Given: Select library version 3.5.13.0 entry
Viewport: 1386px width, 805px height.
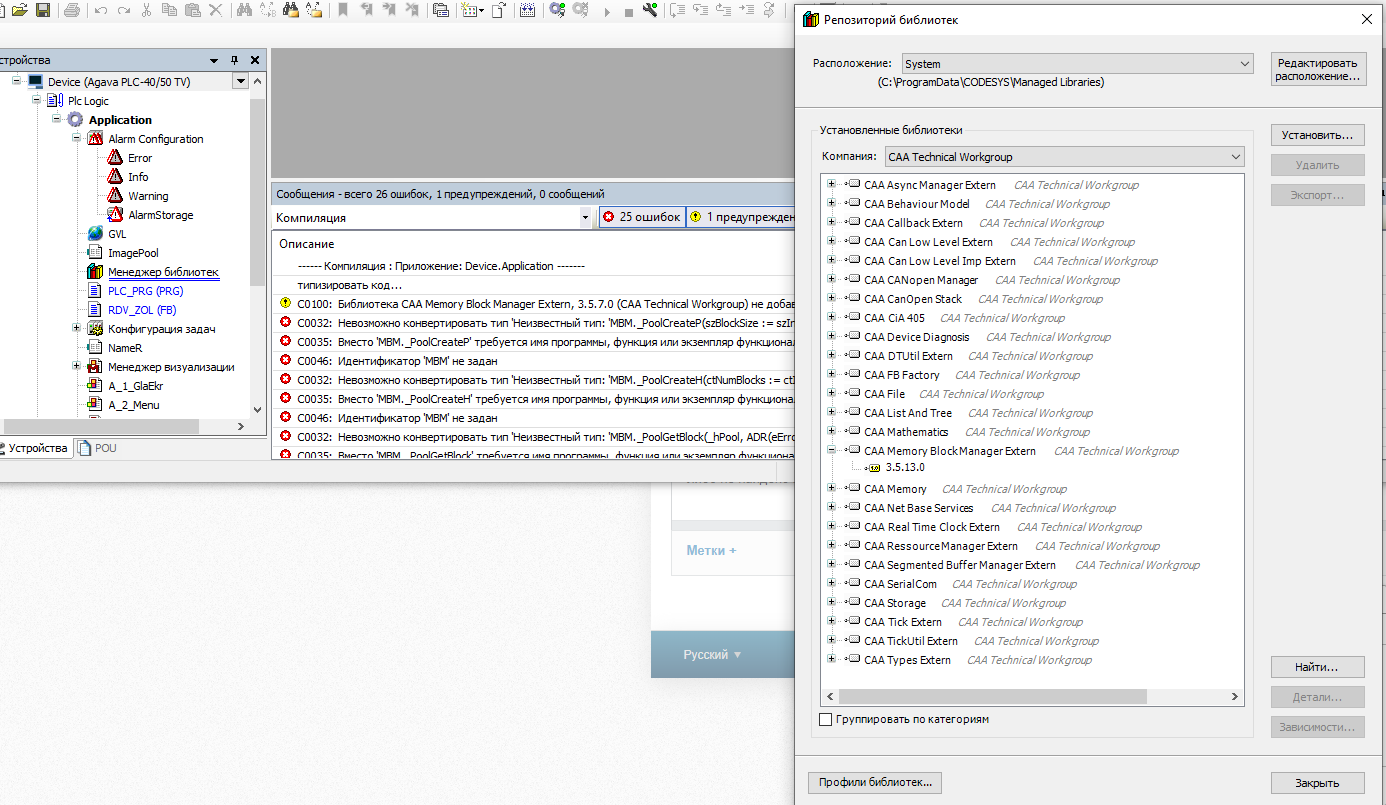Looking at the screenshot, I should pyautogui.click(x=904, y=468).
